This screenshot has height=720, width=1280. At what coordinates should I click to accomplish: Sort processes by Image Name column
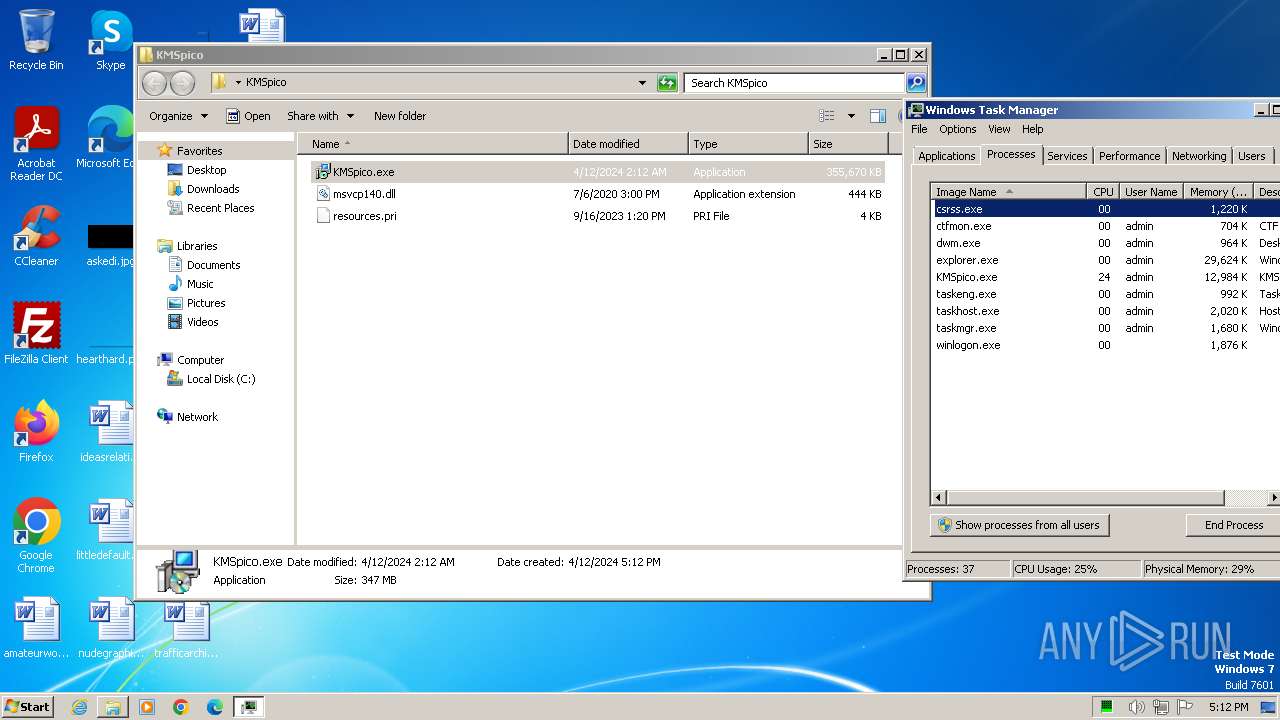(1008, 192)
